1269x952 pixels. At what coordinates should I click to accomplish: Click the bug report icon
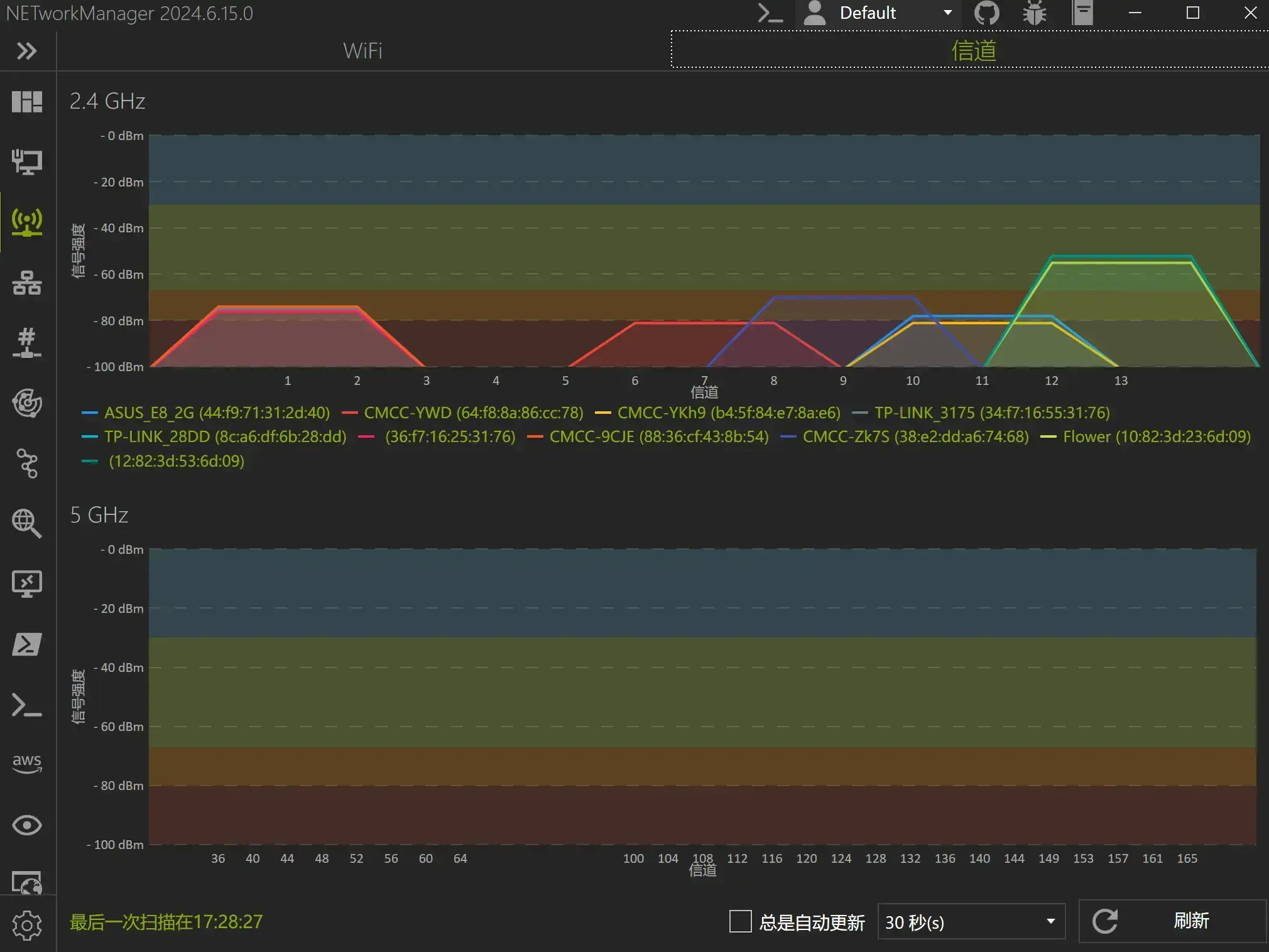tap(1034, 13)
